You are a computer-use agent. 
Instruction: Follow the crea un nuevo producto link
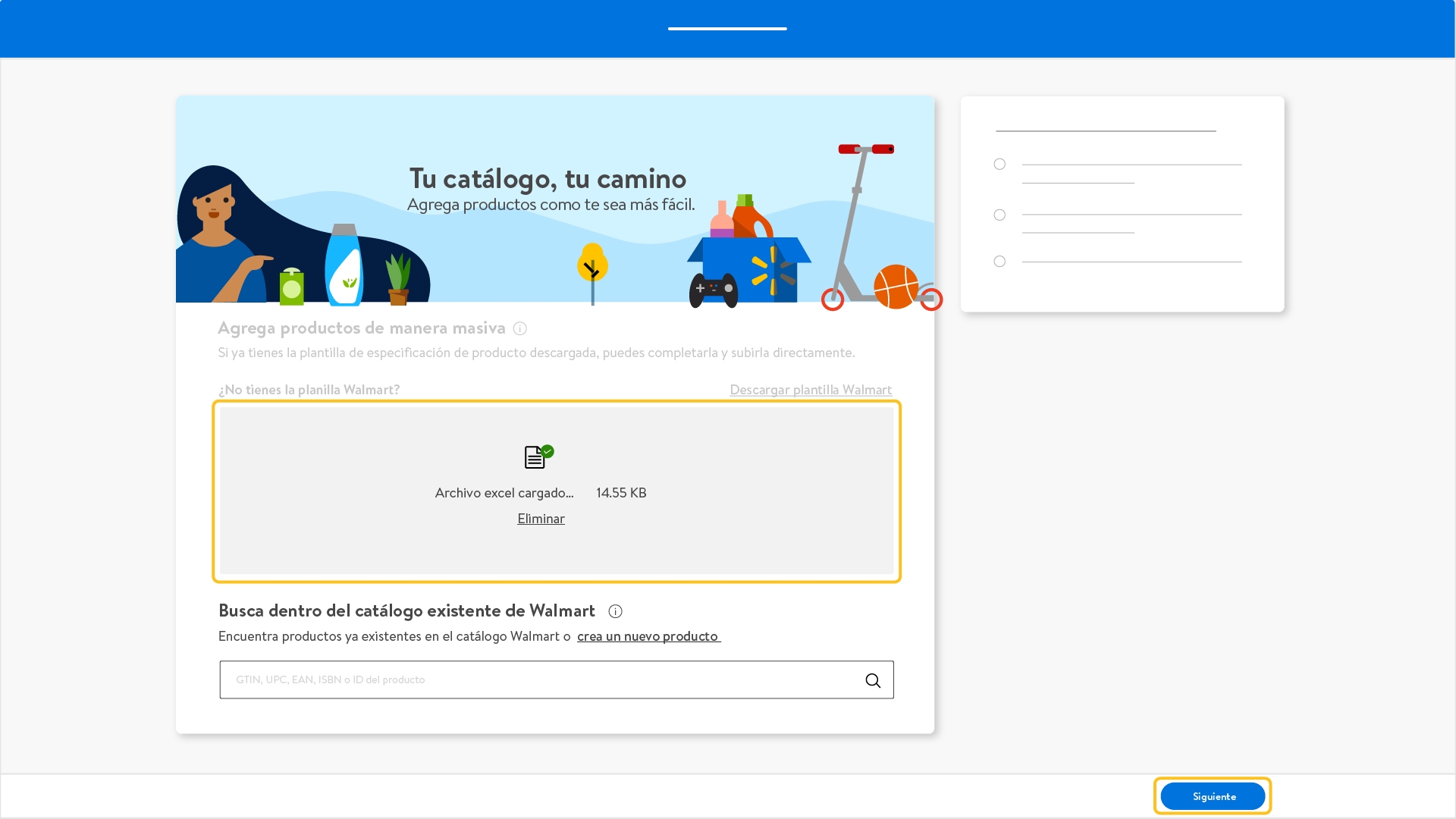point(648,636)
